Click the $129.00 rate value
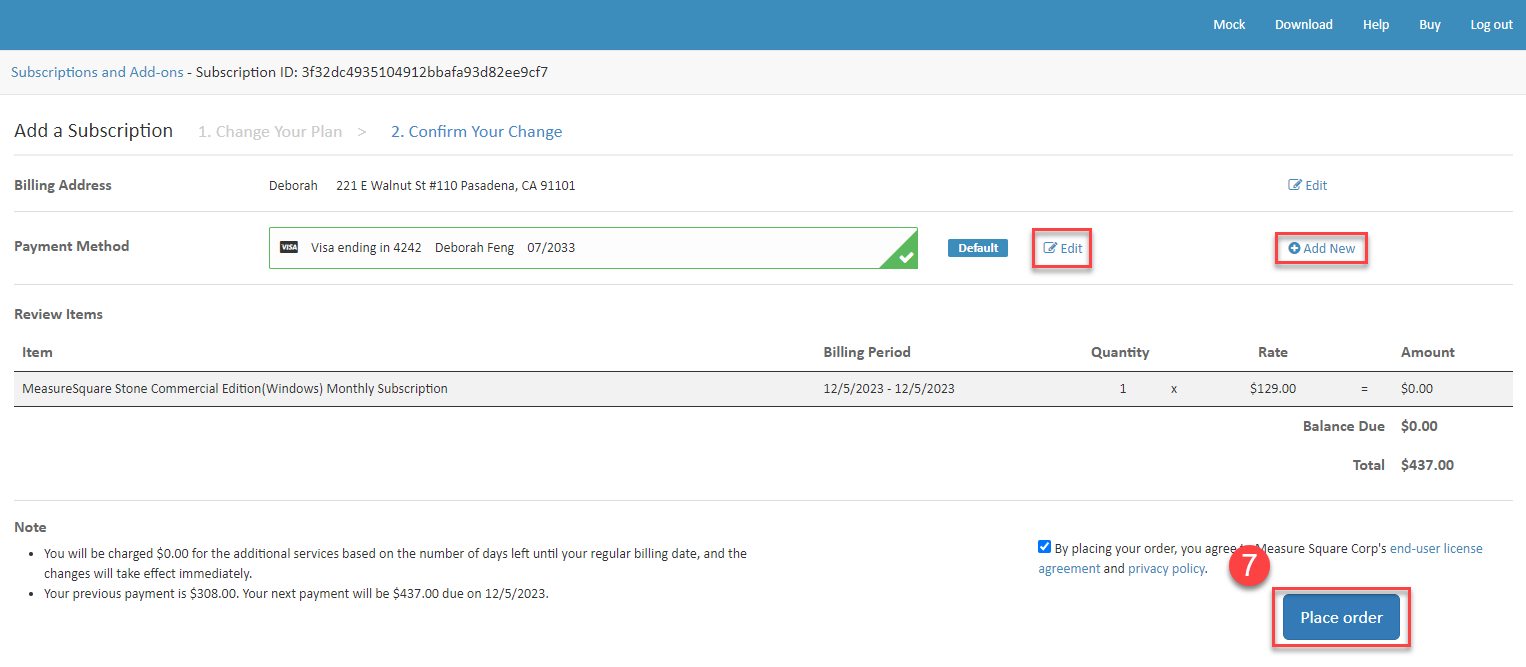Image resolution: width=1526 pixels, height=667 pixels. click(1273, 389)
